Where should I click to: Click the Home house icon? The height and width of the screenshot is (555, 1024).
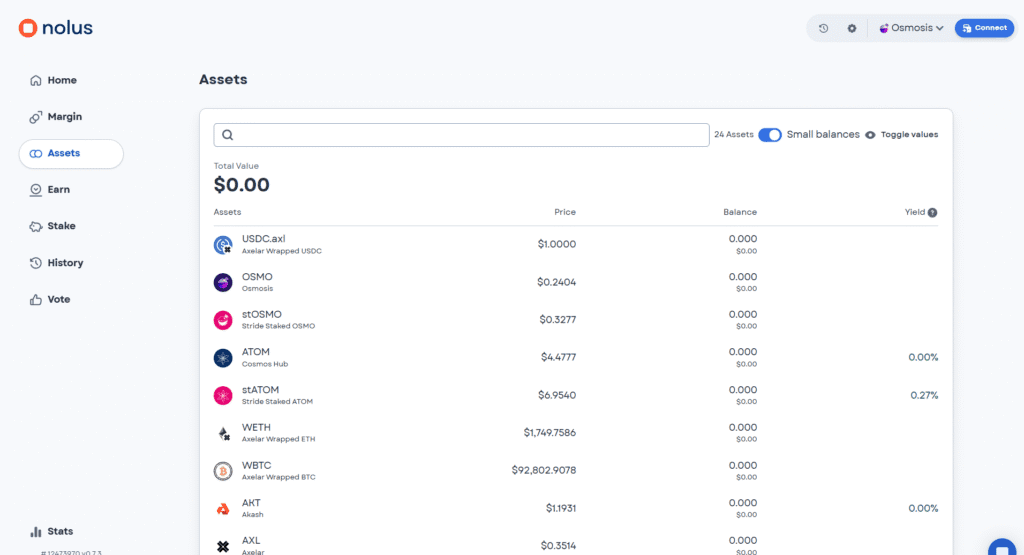click(x=35, y=80)
